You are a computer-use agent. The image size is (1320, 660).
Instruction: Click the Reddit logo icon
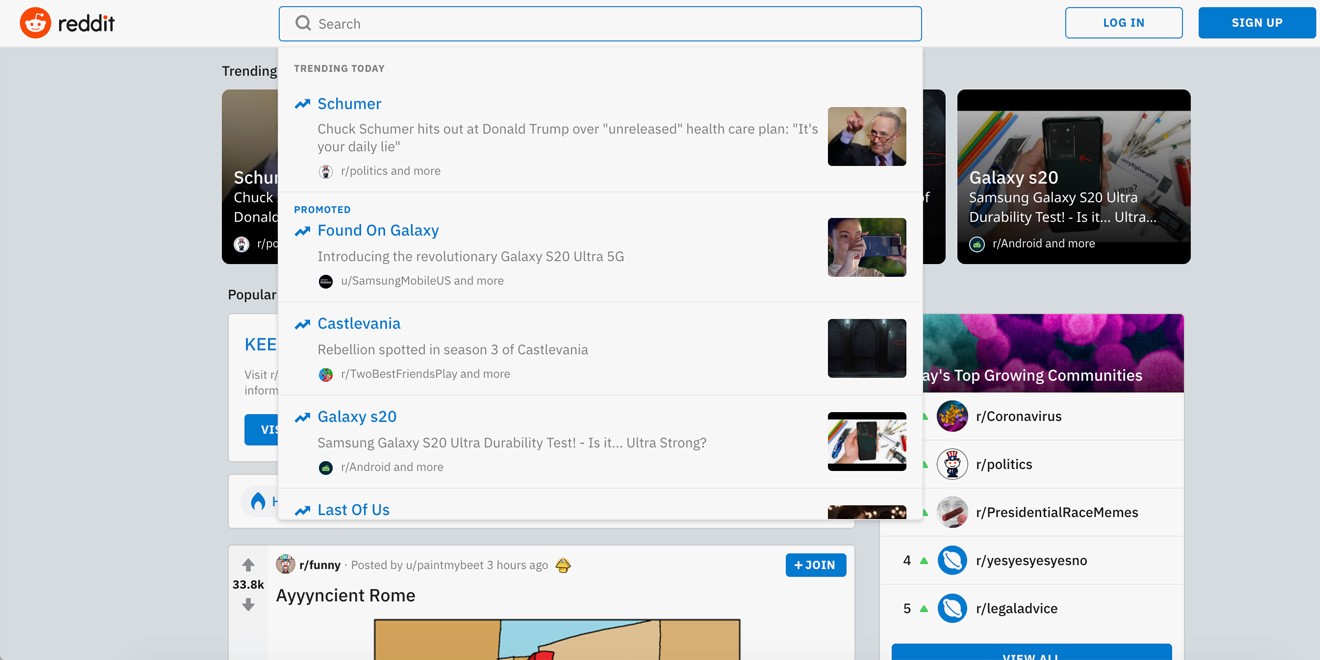coord(36,23)
